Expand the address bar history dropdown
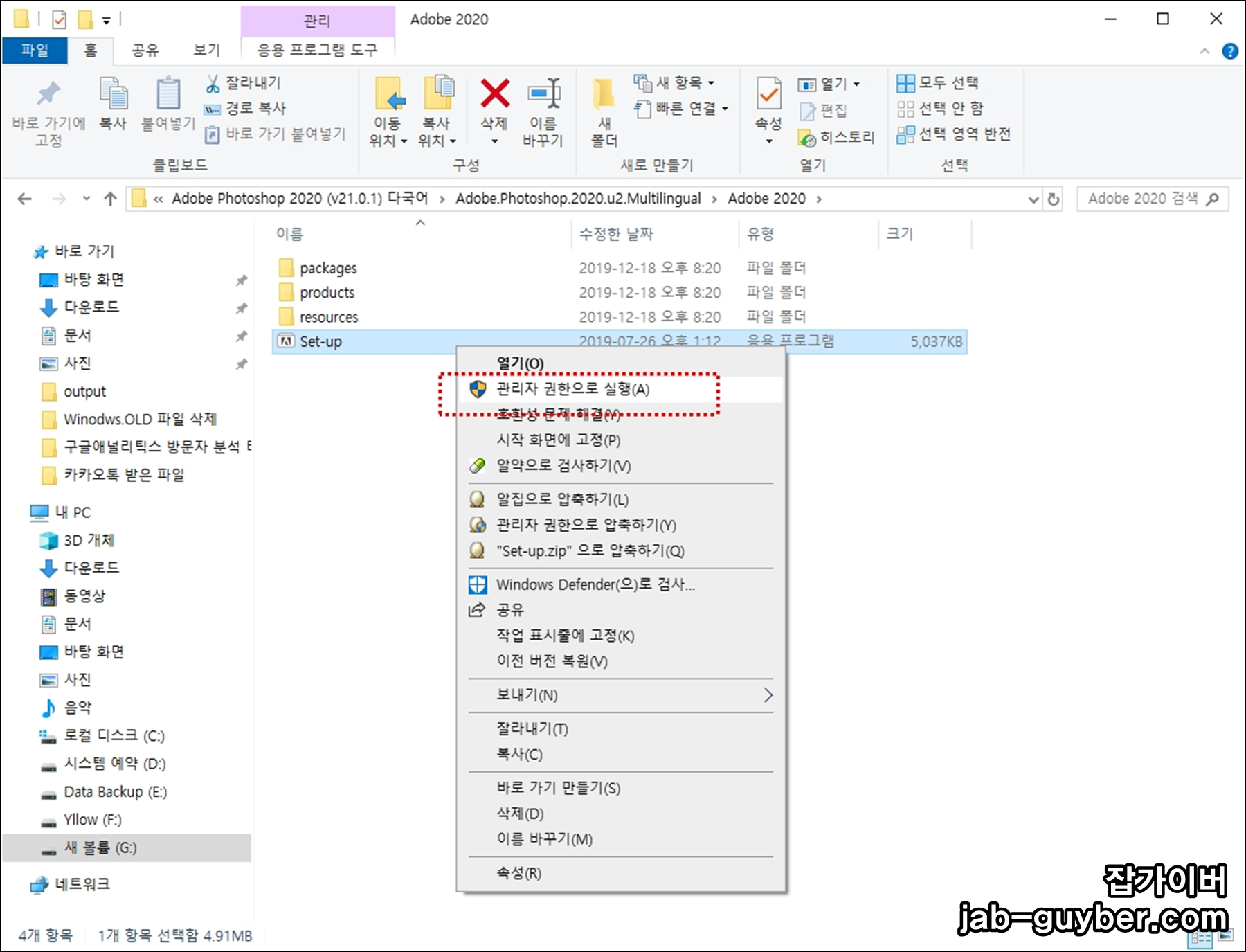This screenshot has width=1246, height=952. click(1033, 199)
